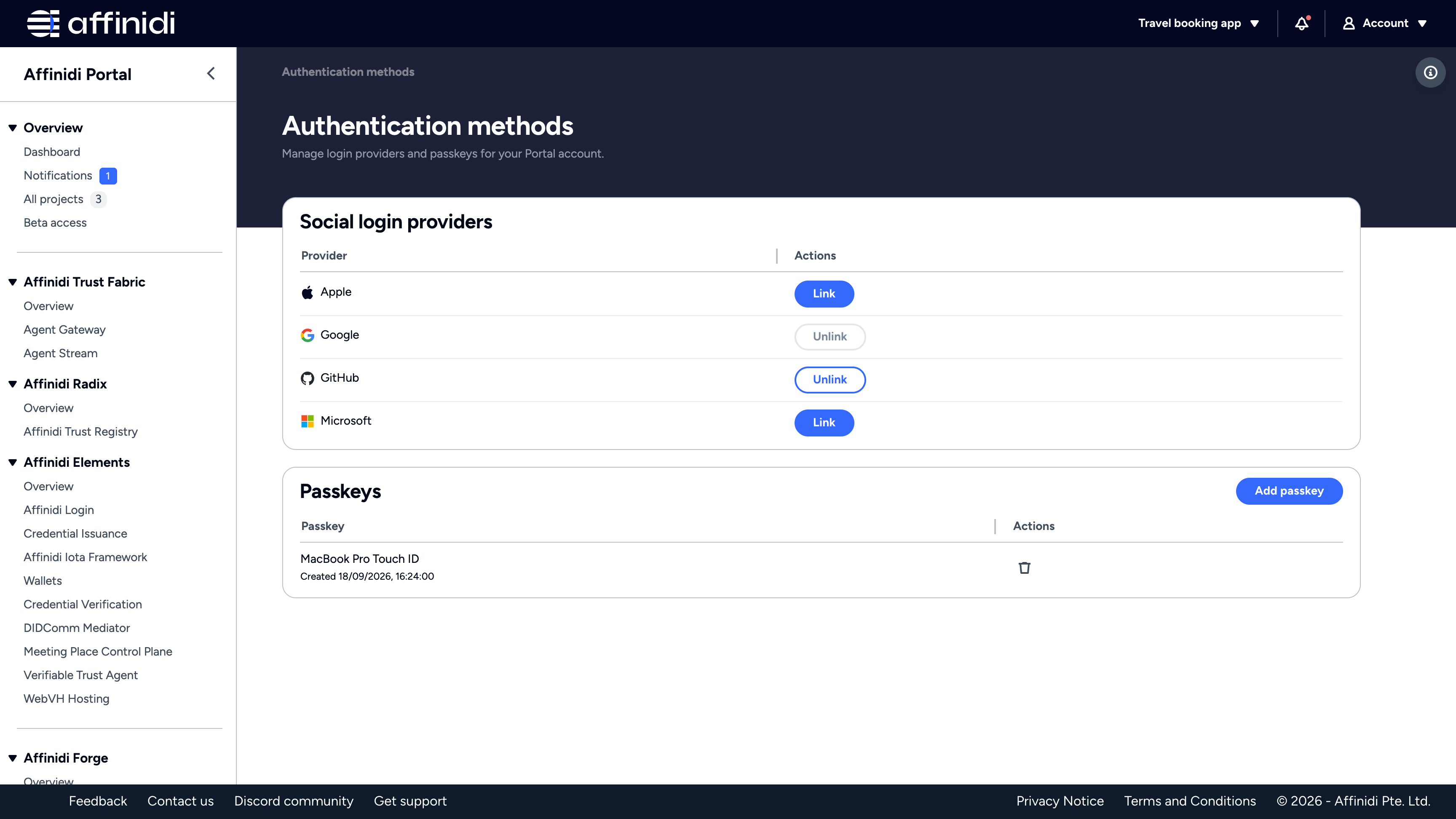This screenshot has height=819, width=1456.
Task: Open Meeting Place Control Plane page
Action: click(x=98, y=652)
